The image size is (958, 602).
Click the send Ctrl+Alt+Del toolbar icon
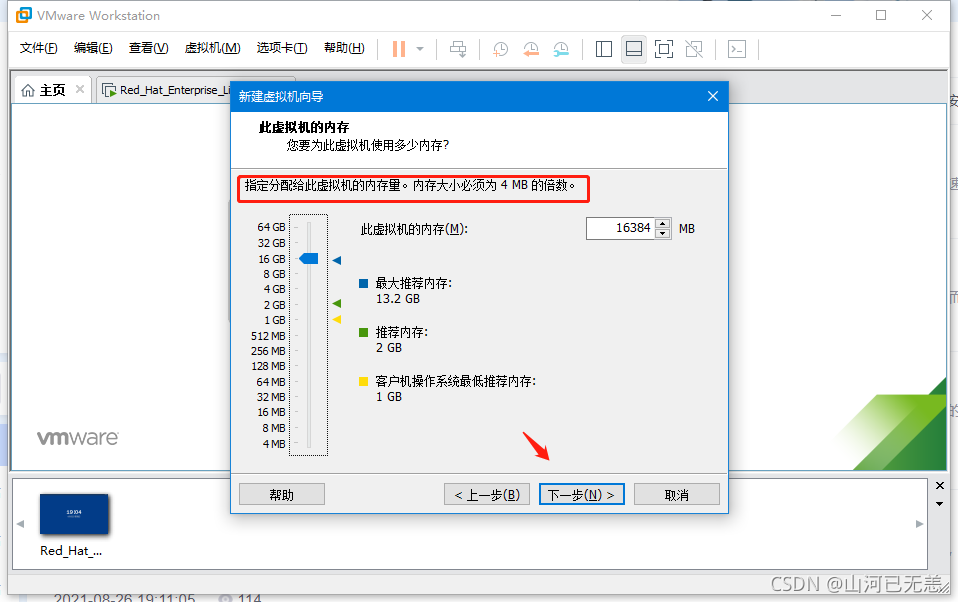[x=458, y=49]
